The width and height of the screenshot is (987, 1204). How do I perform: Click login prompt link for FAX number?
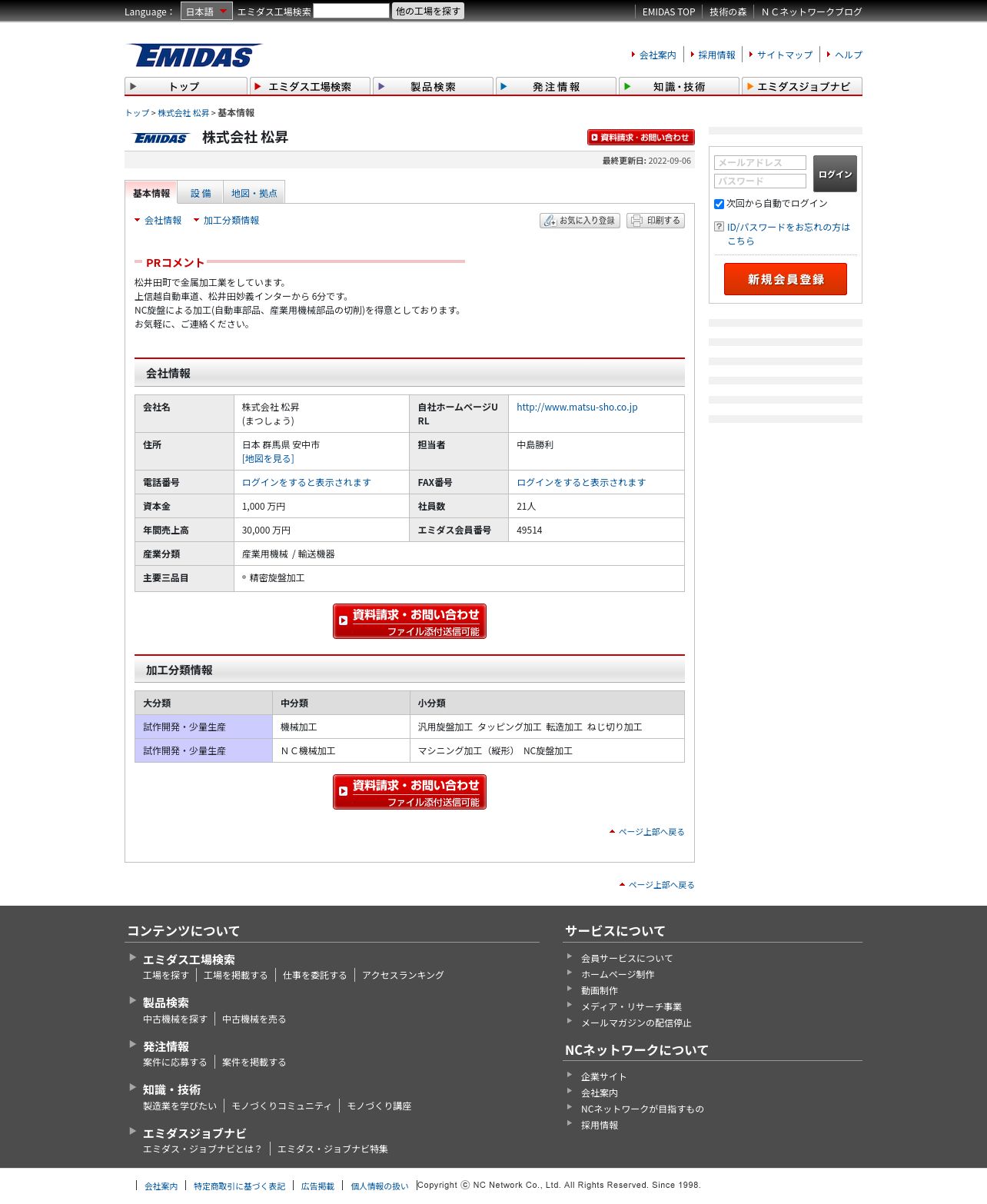point(581,483)
